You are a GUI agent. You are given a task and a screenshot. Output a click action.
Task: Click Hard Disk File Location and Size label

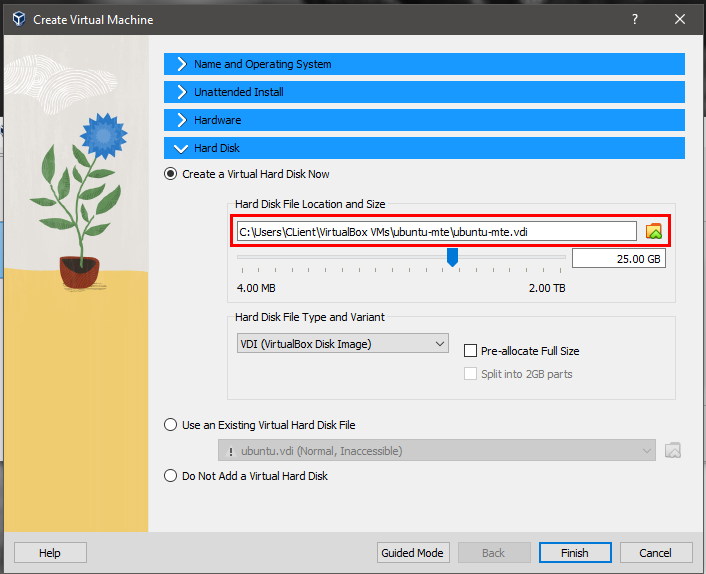point(310,204)
